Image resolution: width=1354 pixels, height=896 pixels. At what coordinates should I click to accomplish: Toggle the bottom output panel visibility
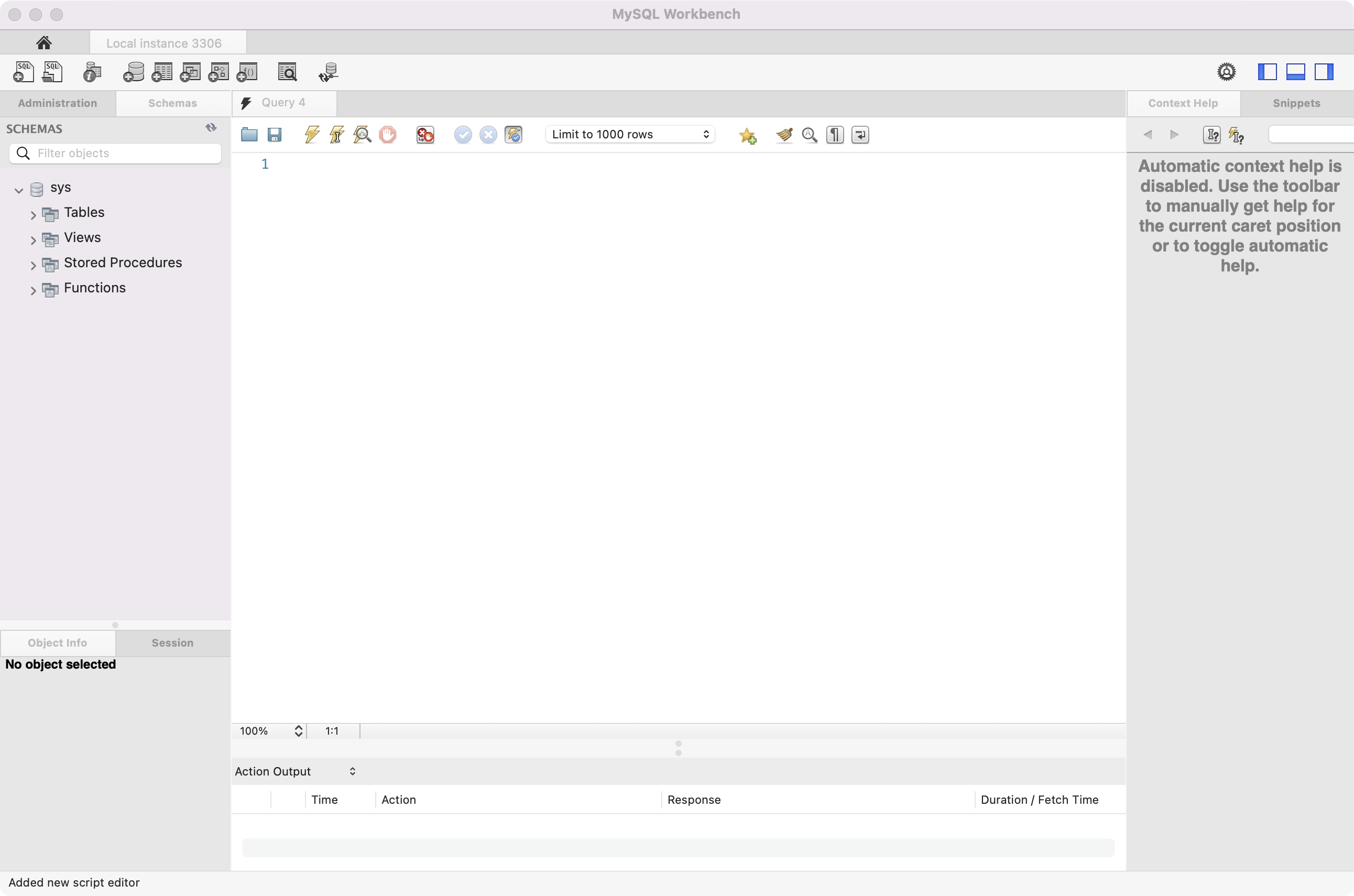point(1295,72)
